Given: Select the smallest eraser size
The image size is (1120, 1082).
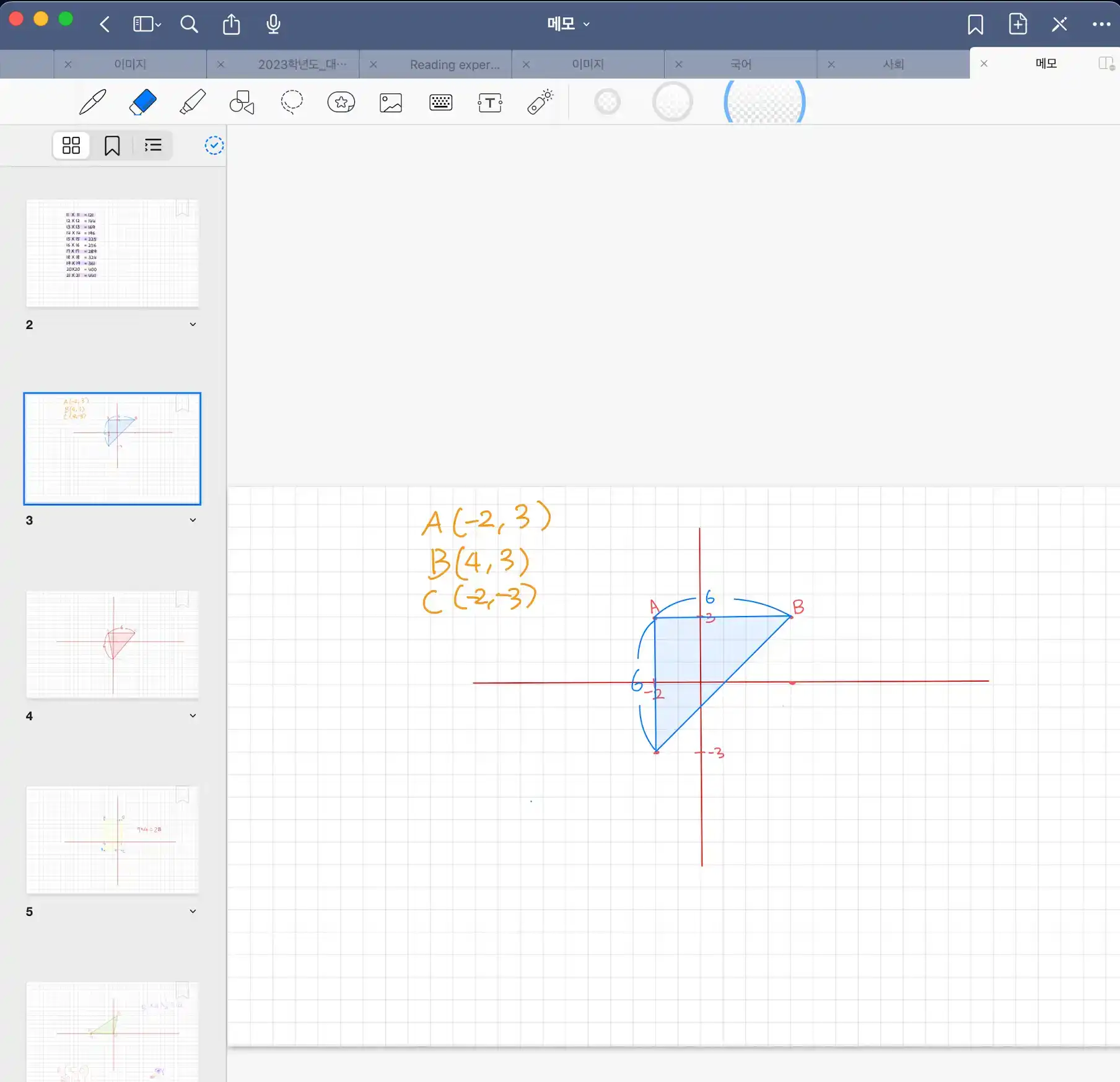Looking at the screenshot, I should coord(607,102).
